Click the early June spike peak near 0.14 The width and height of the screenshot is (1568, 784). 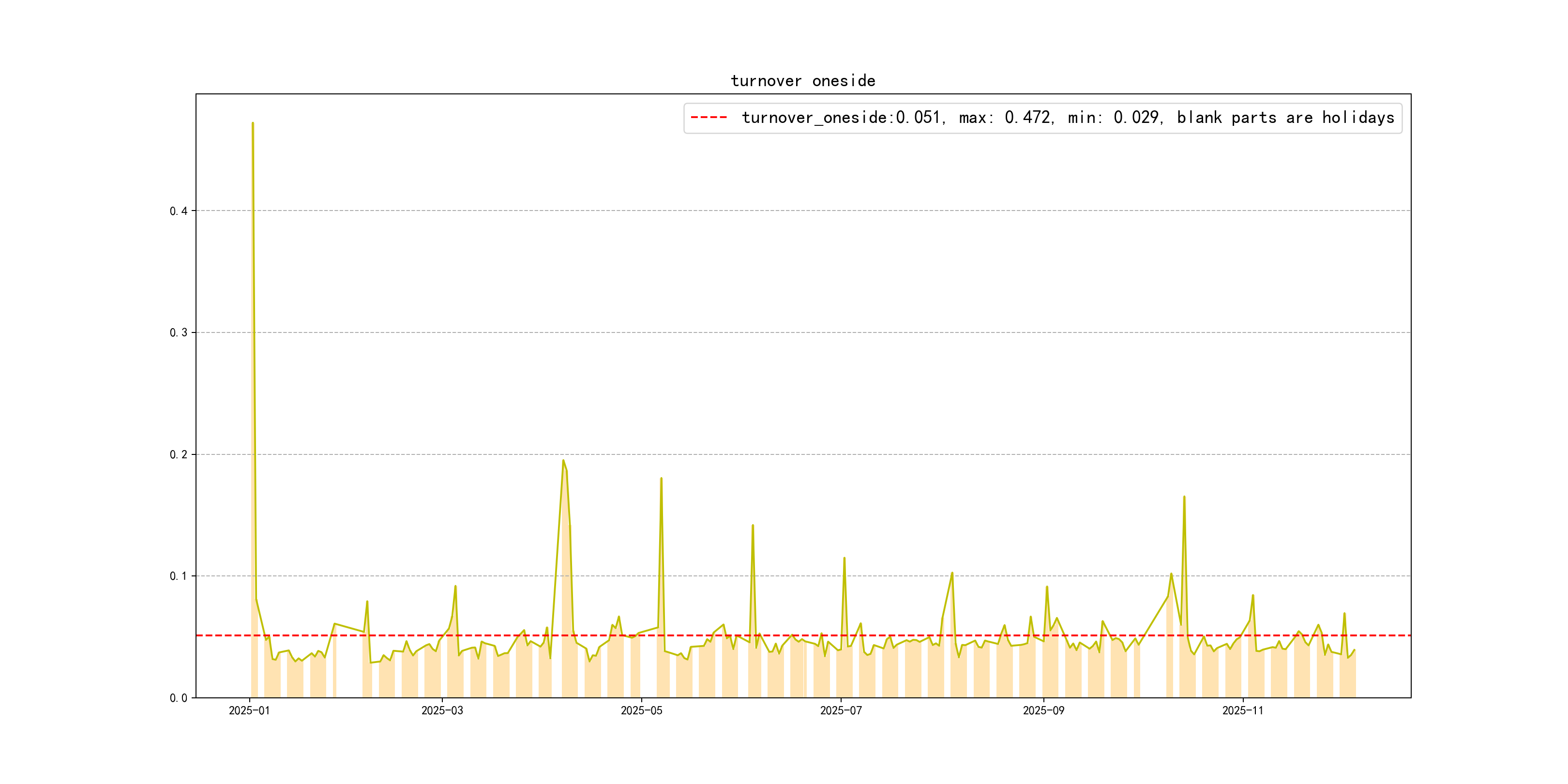point(753,526)
